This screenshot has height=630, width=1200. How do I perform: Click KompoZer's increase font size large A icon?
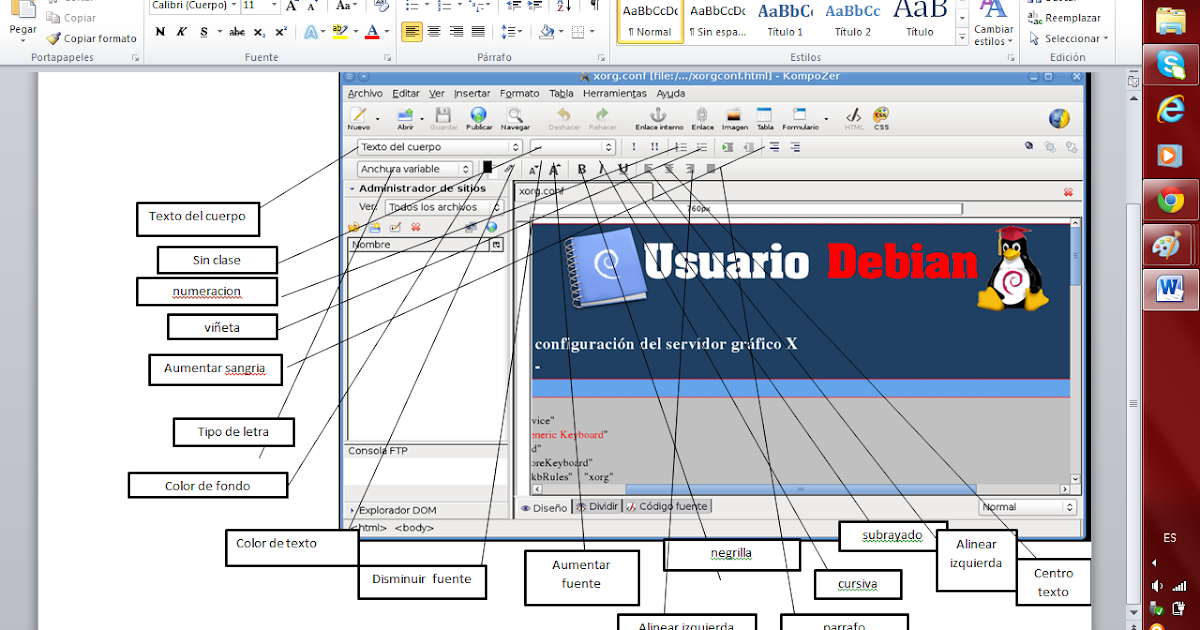(x=555, y=169)
